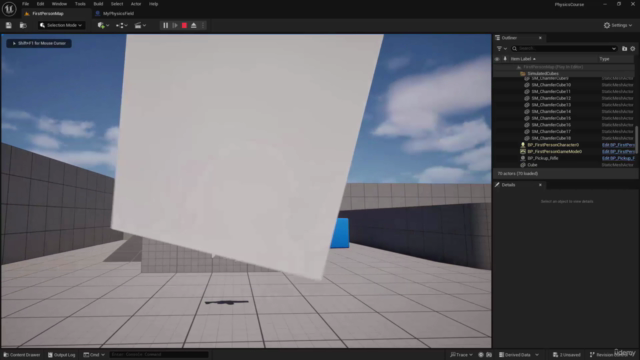Click the BP_FirstPersonCharacter0 pawn icon
This screenshot has height=360, width=640.
[x=523, y=145]
